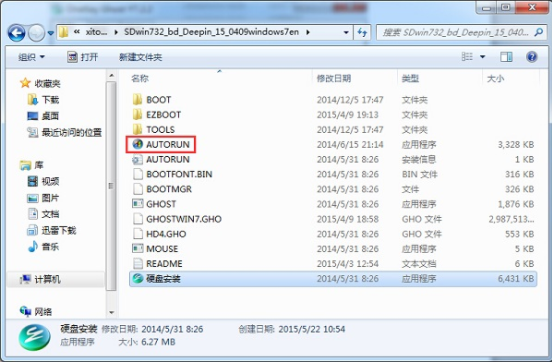Select the GHOSTWIN7.GHO file icon
552x363 pixels.
138,219
